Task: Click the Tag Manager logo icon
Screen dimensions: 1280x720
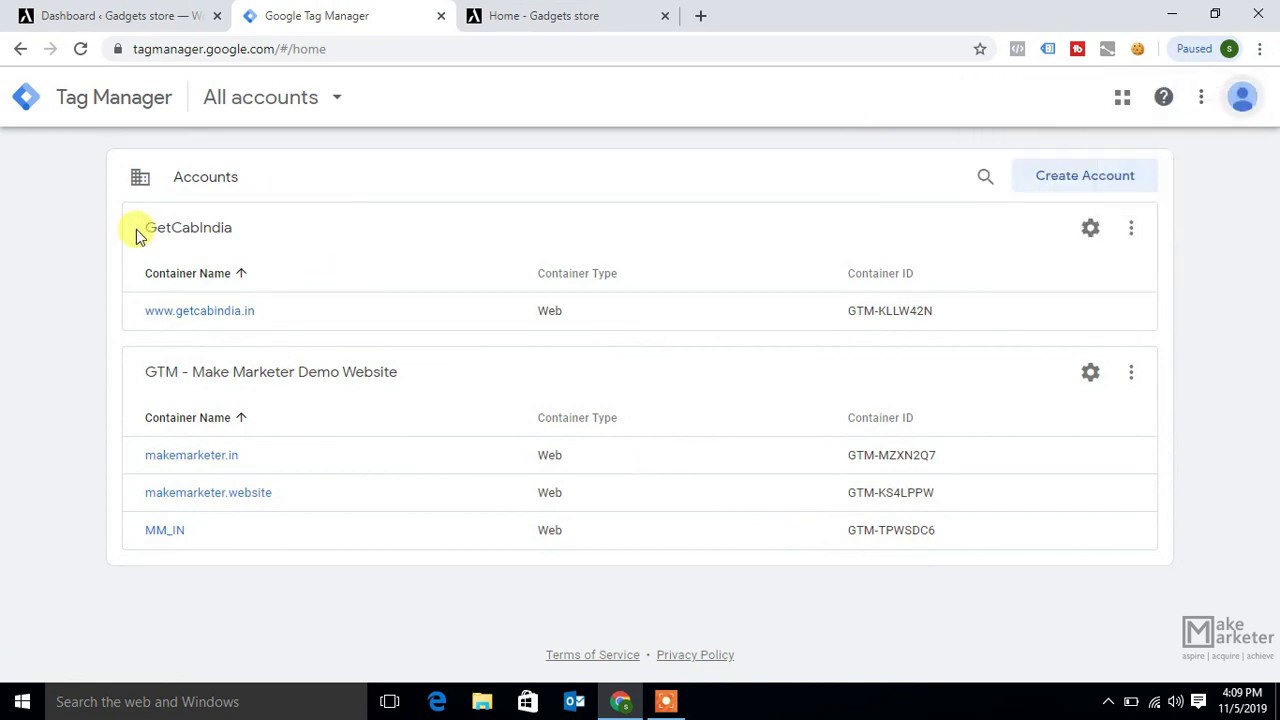Action: (26, 97)
